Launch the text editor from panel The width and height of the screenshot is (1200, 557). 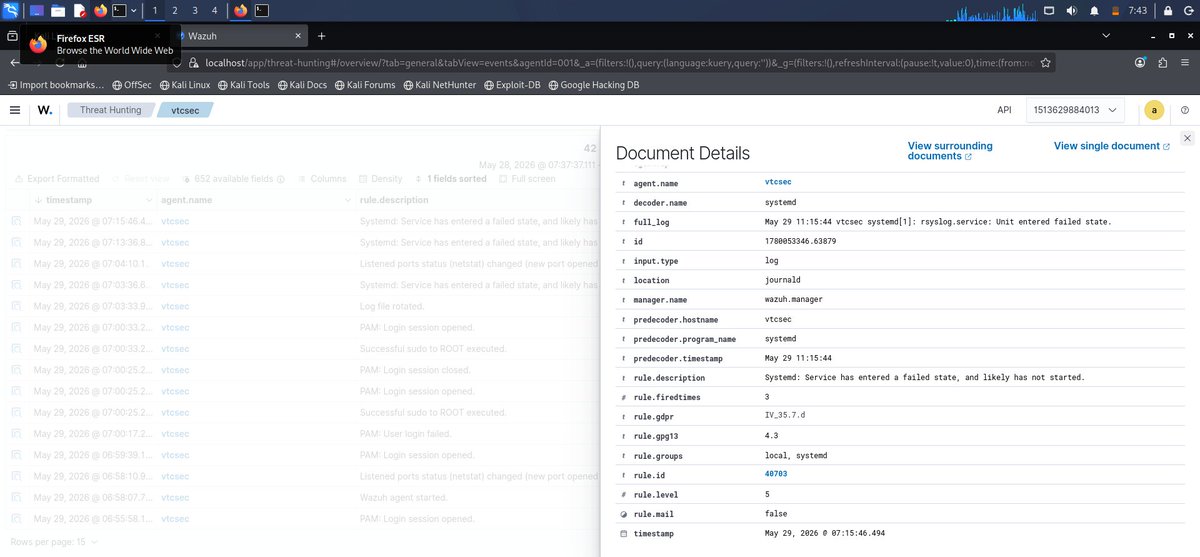pos(79,11)
